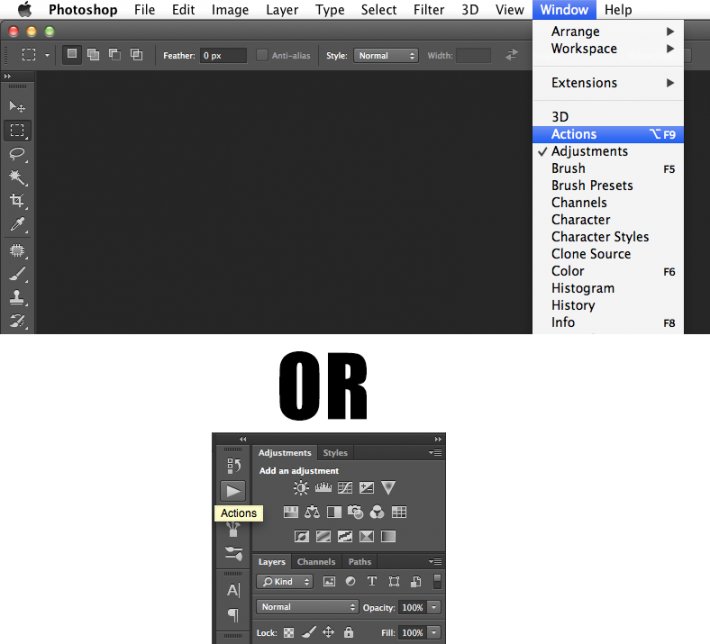Viewport: 710px width, 644px height.
Task: Add a Color Balance adjustment
Action: 312,512
